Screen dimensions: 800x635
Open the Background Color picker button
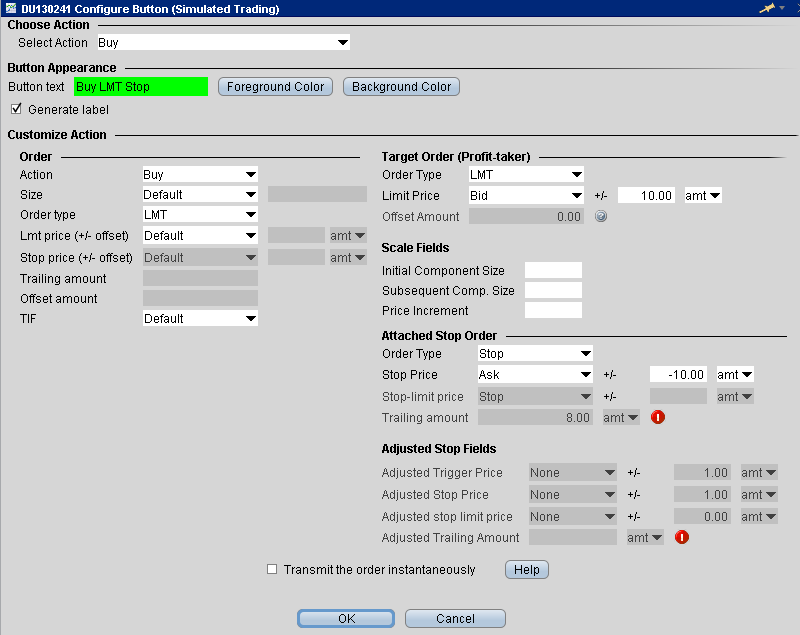401,87
